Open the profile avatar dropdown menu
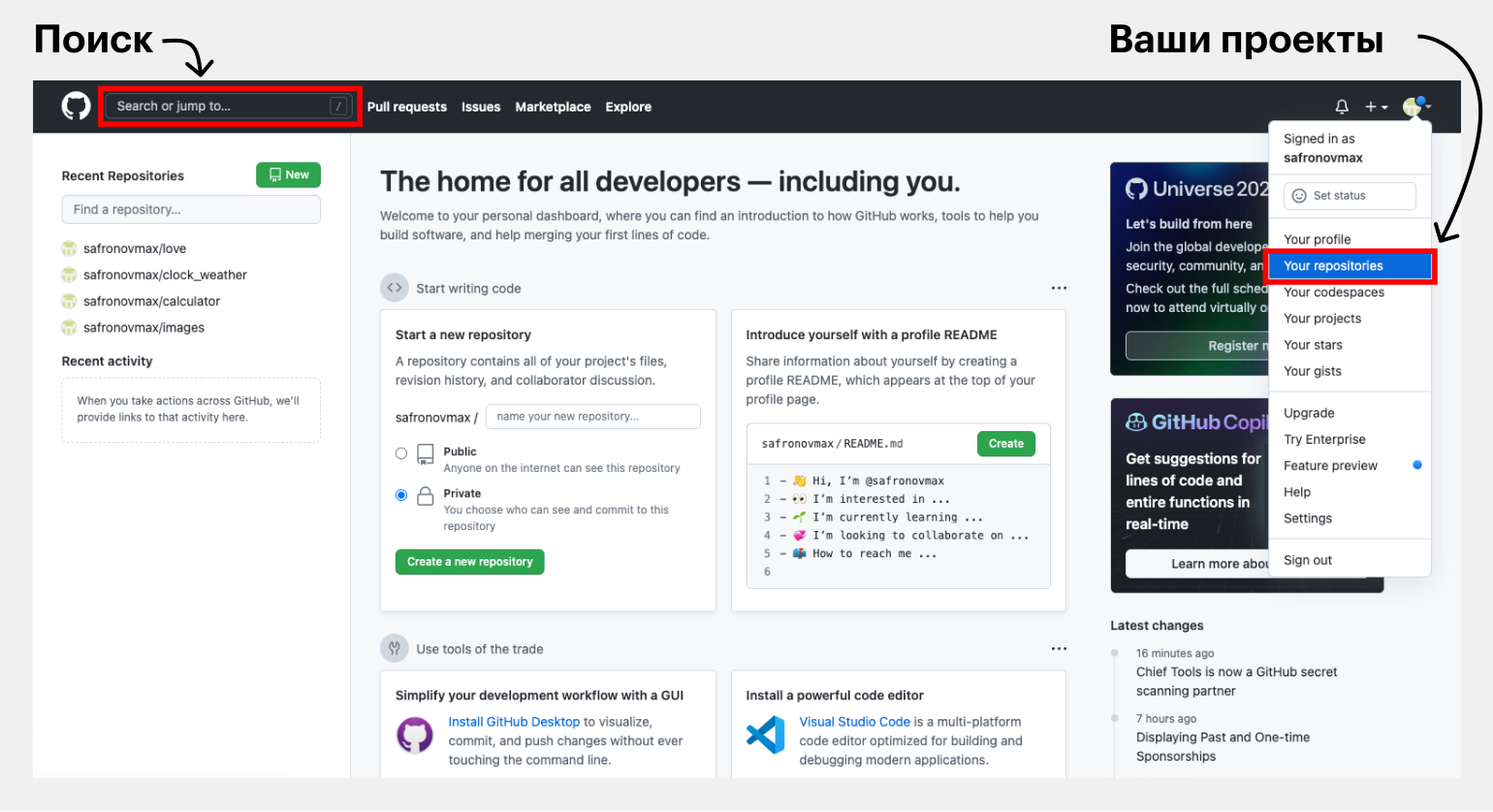This screenshot has width=1493, height=812. pos(1415,107)
